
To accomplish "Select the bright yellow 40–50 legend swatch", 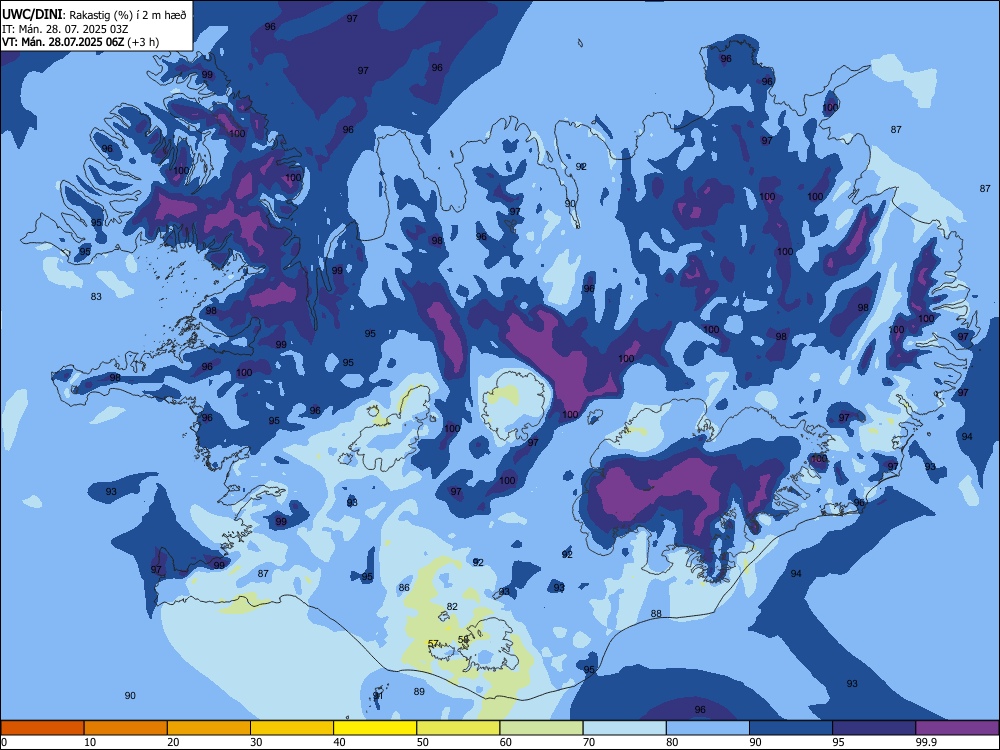I will pos(375,728).
